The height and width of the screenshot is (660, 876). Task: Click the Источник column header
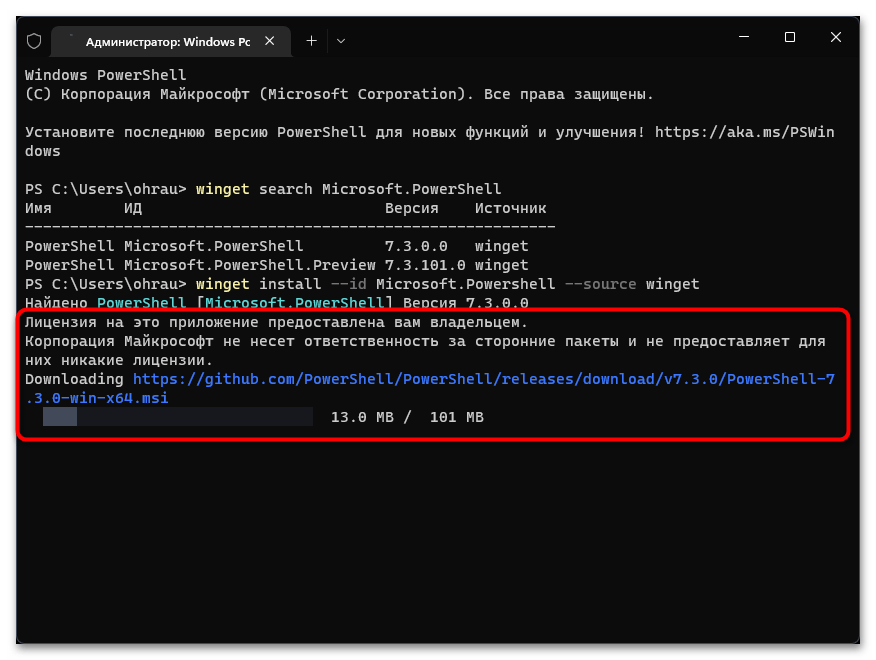click(x=510, y=208)
